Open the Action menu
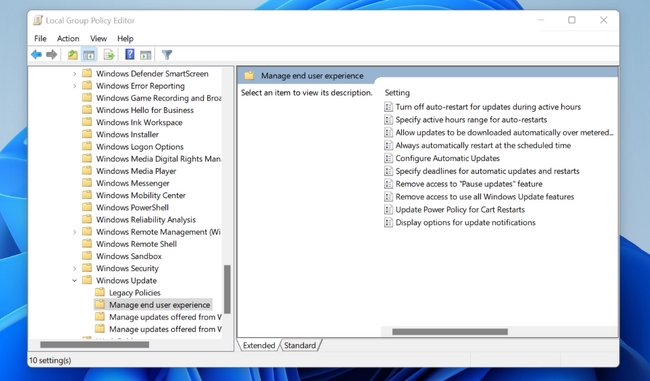Image resolution: width=650 pixels, height=381 pixels. (68, 39)
